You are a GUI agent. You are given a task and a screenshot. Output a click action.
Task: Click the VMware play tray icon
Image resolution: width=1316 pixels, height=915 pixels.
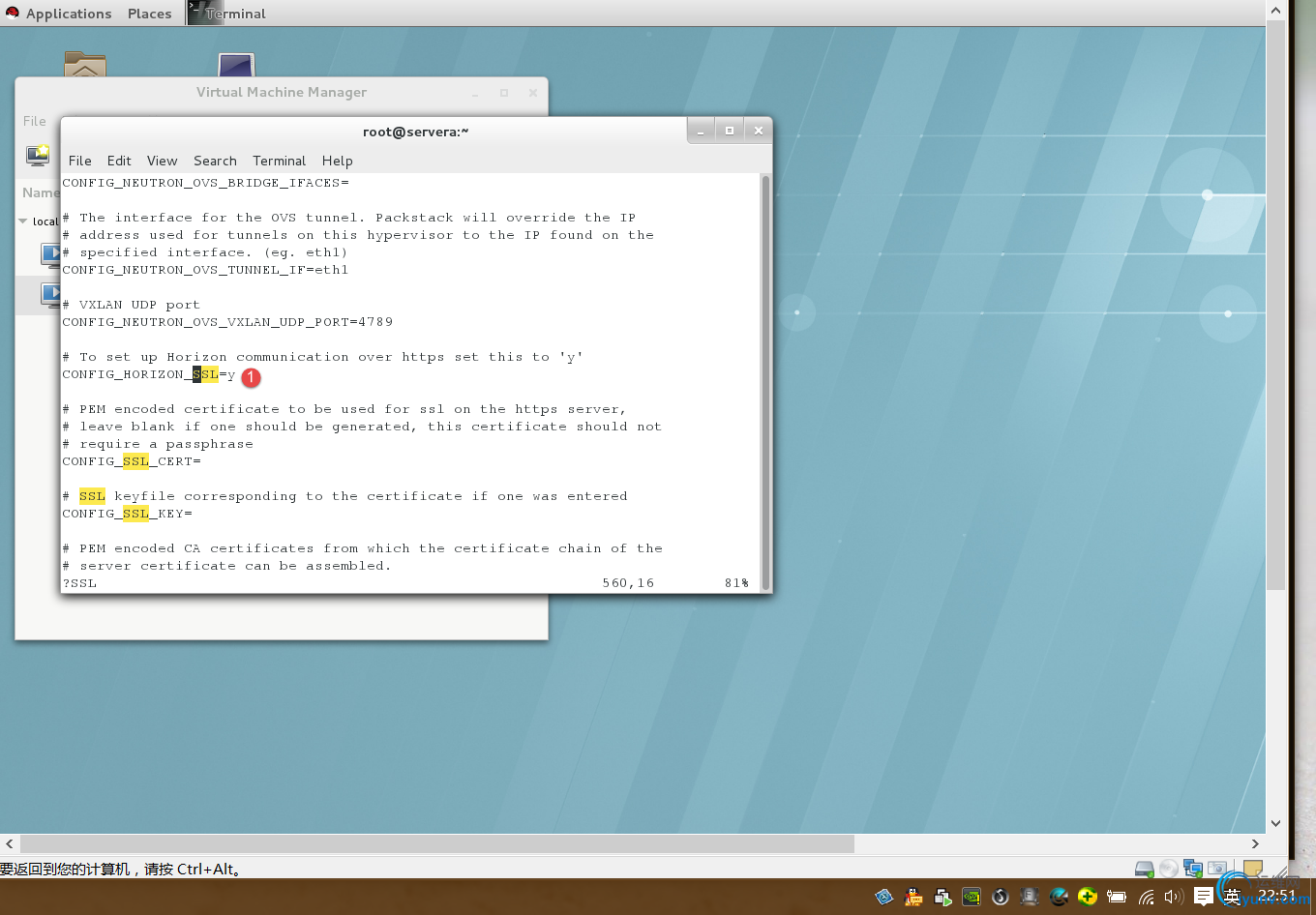tap(942, 897)
